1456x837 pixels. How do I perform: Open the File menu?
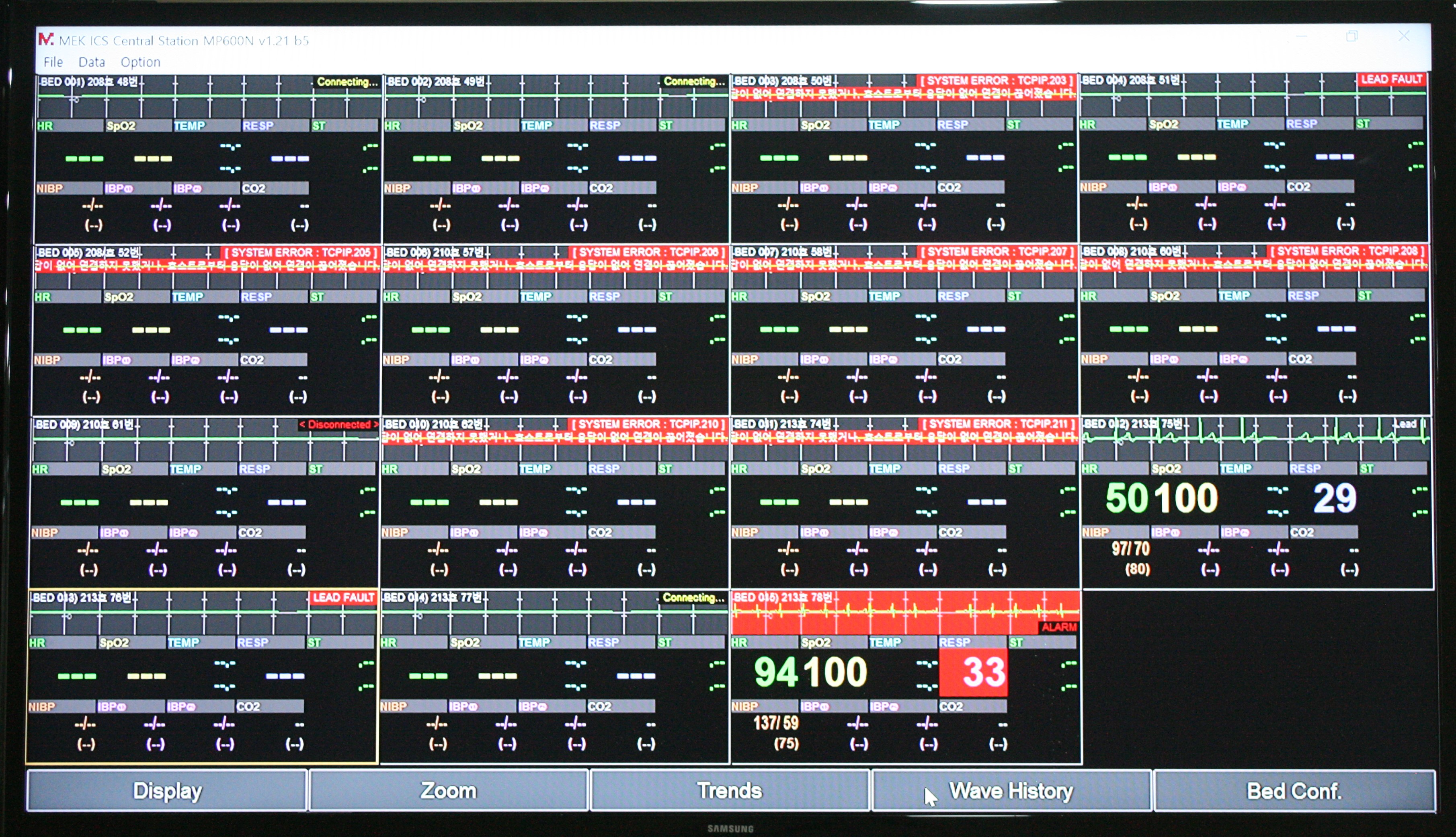click(x=53, y=62)
